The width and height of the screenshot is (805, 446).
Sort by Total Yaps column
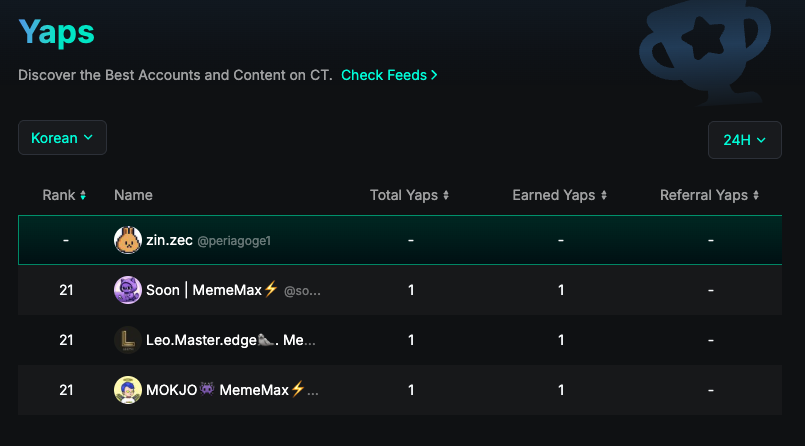446,195
